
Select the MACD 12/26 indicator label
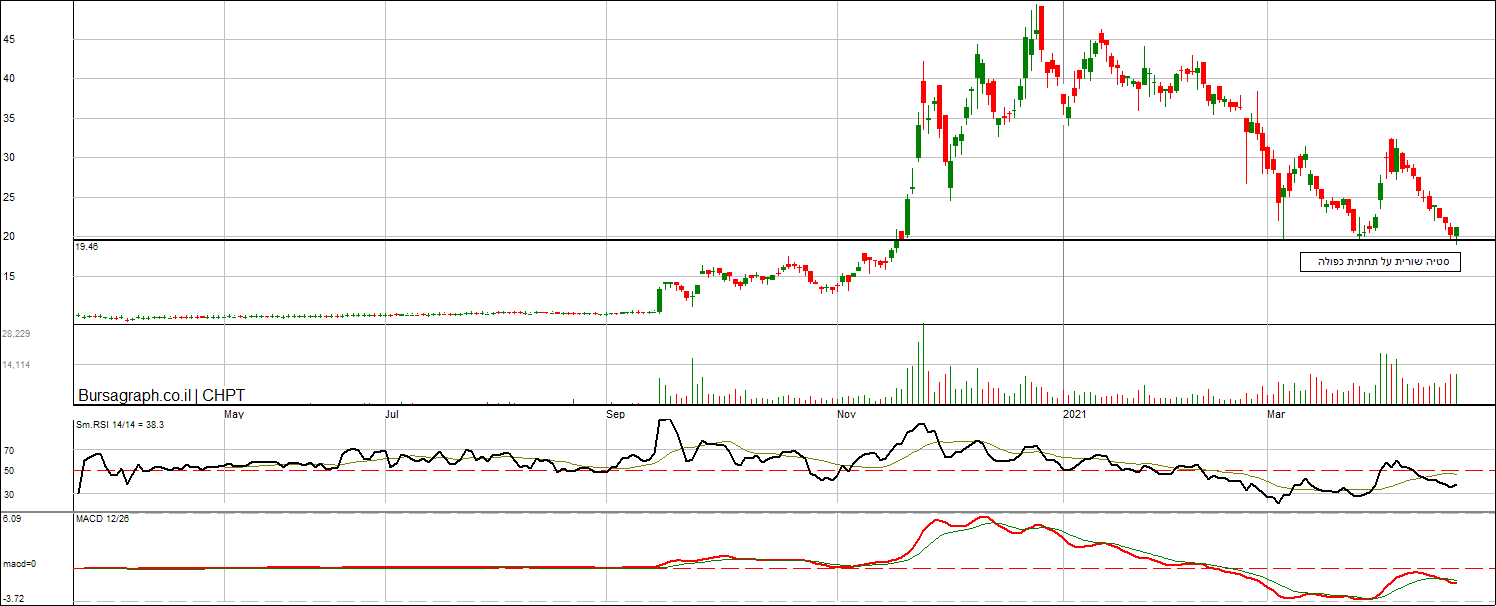[101, 519]
